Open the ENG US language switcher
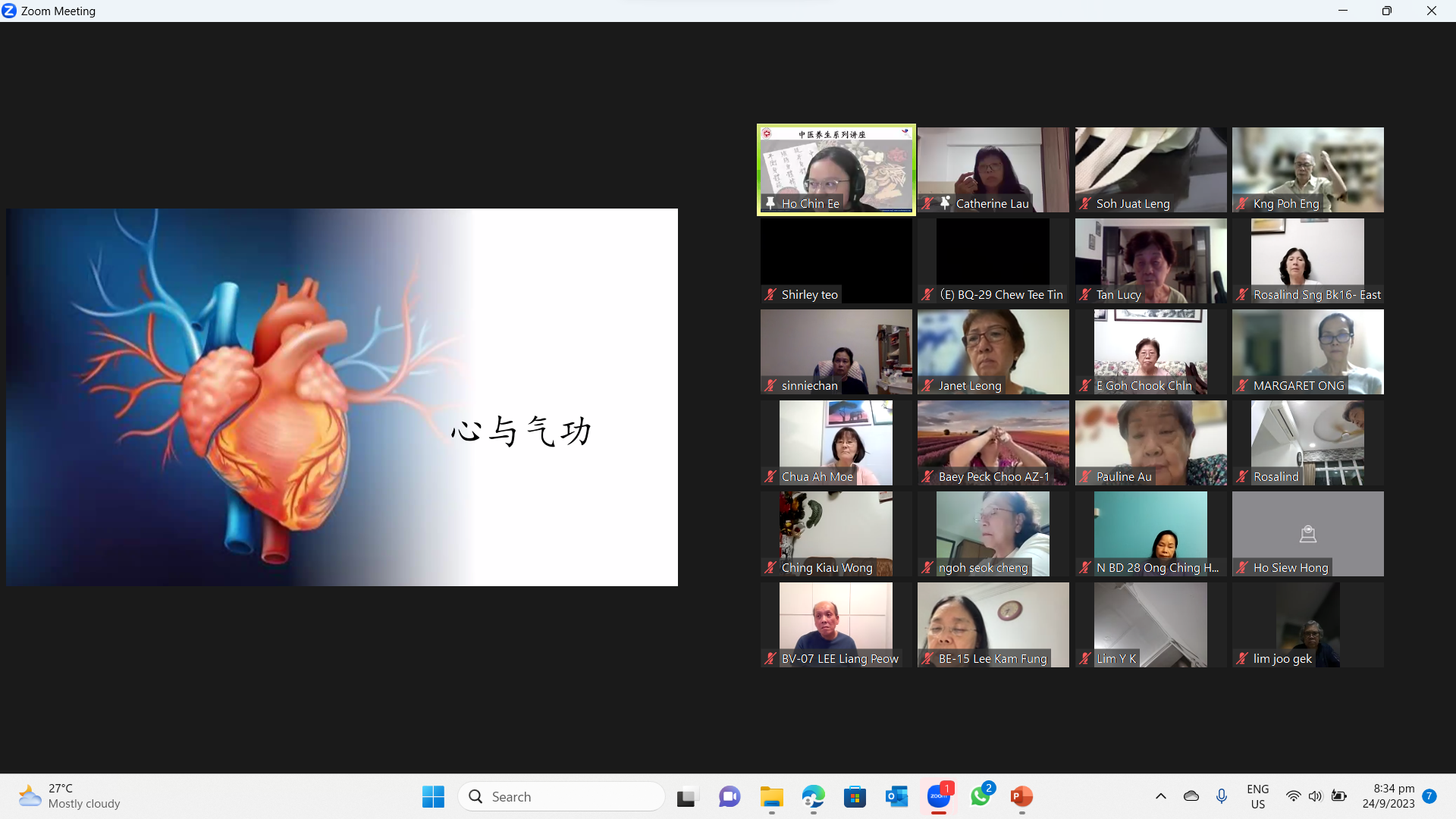The height and width of the screenshot is (819, 1456). click(x=1257, y=796)
